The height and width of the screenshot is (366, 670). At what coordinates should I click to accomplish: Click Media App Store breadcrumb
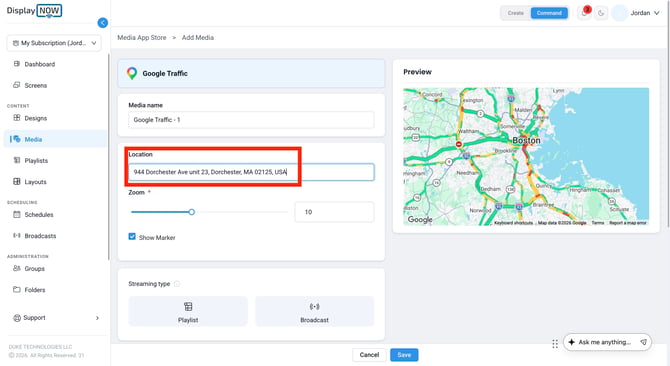[142, 38]
